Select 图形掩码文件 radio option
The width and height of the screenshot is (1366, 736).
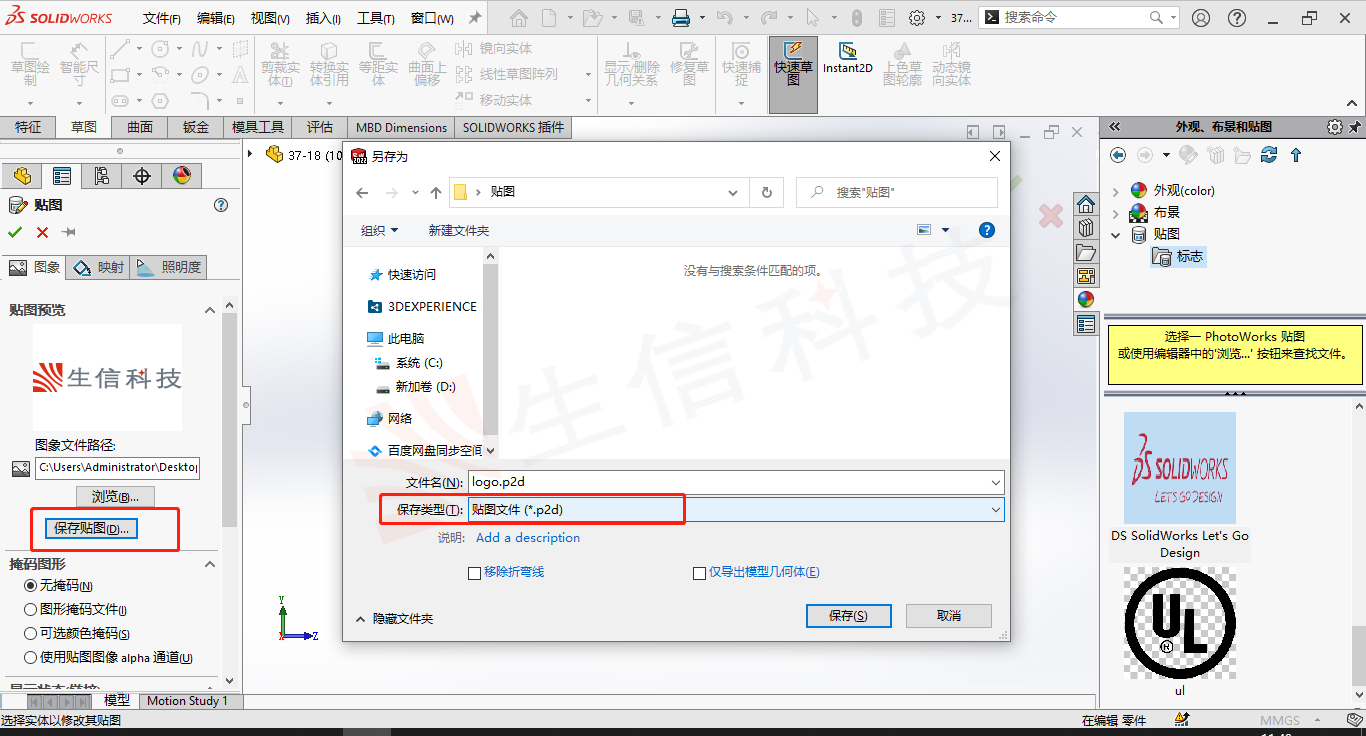click(30, 609)
